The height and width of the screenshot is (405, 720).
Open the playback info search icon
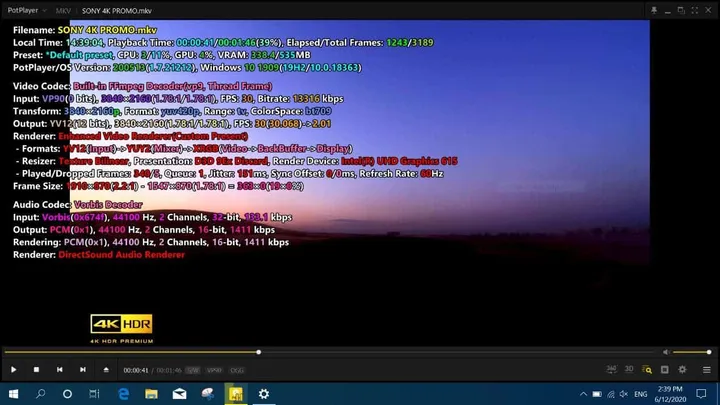[647, 370]
